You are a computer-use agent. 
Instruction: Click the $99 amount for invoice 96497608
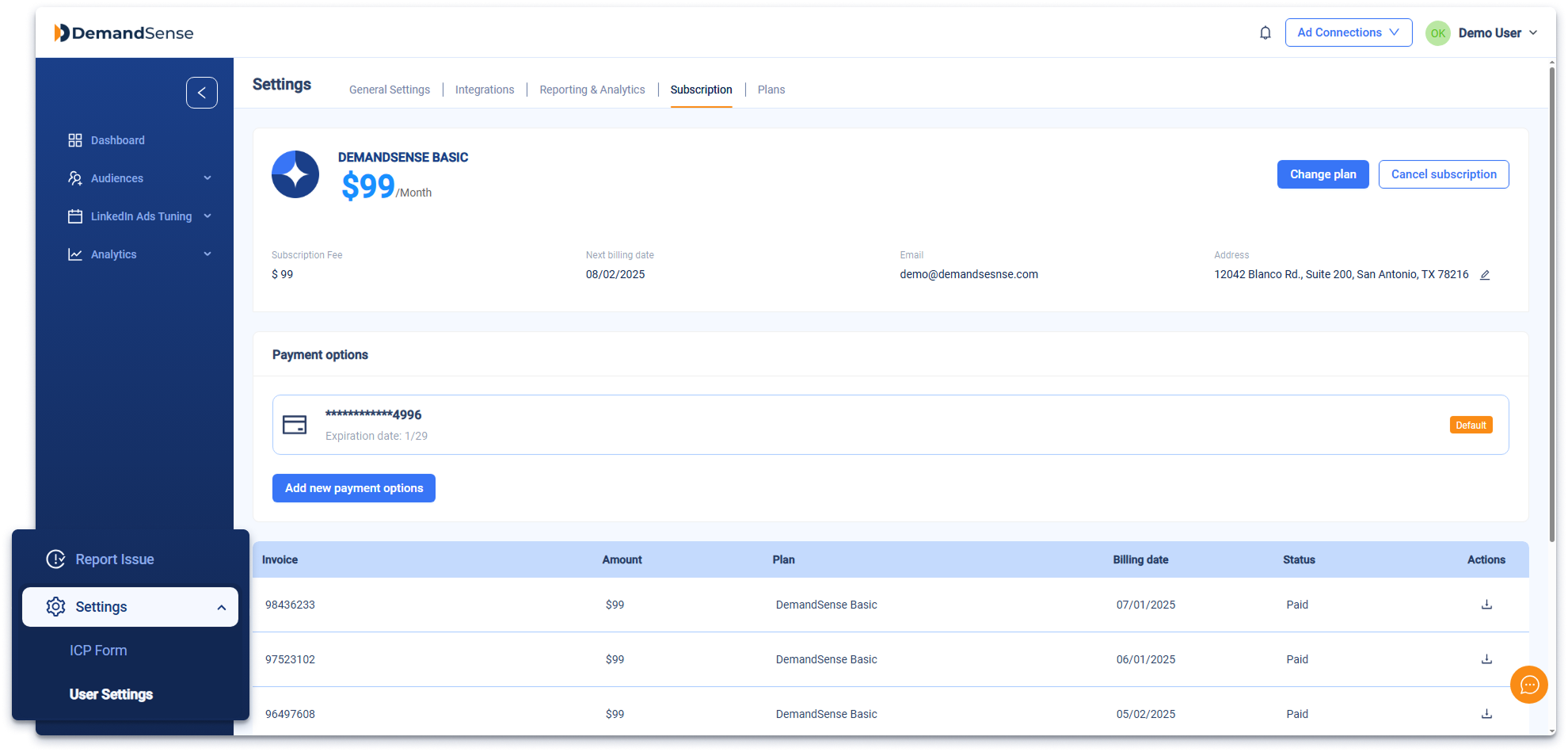coord(615,714)
